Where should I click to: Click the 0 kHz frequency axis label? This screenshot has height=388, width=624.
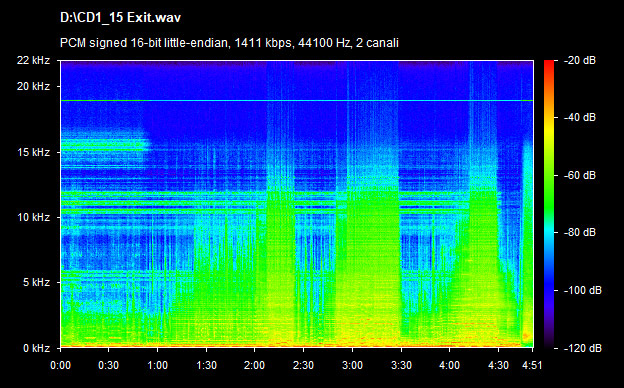pos(36,348)
